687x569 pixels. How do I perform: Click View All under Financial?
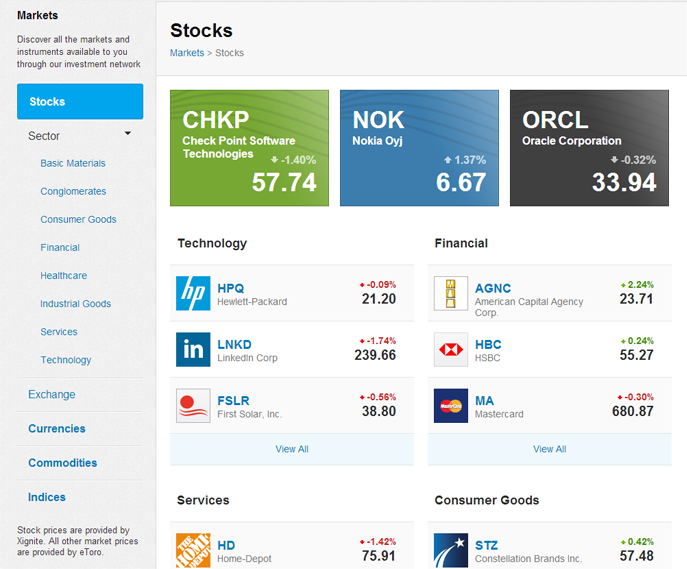pyautogui.click(x=549, y=449)
